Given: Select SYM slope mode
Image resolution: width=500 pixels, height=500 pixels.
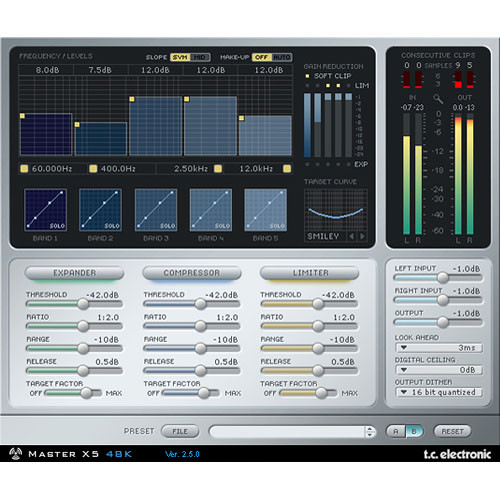Looking at the screenshot, I should tap(180, 57).
